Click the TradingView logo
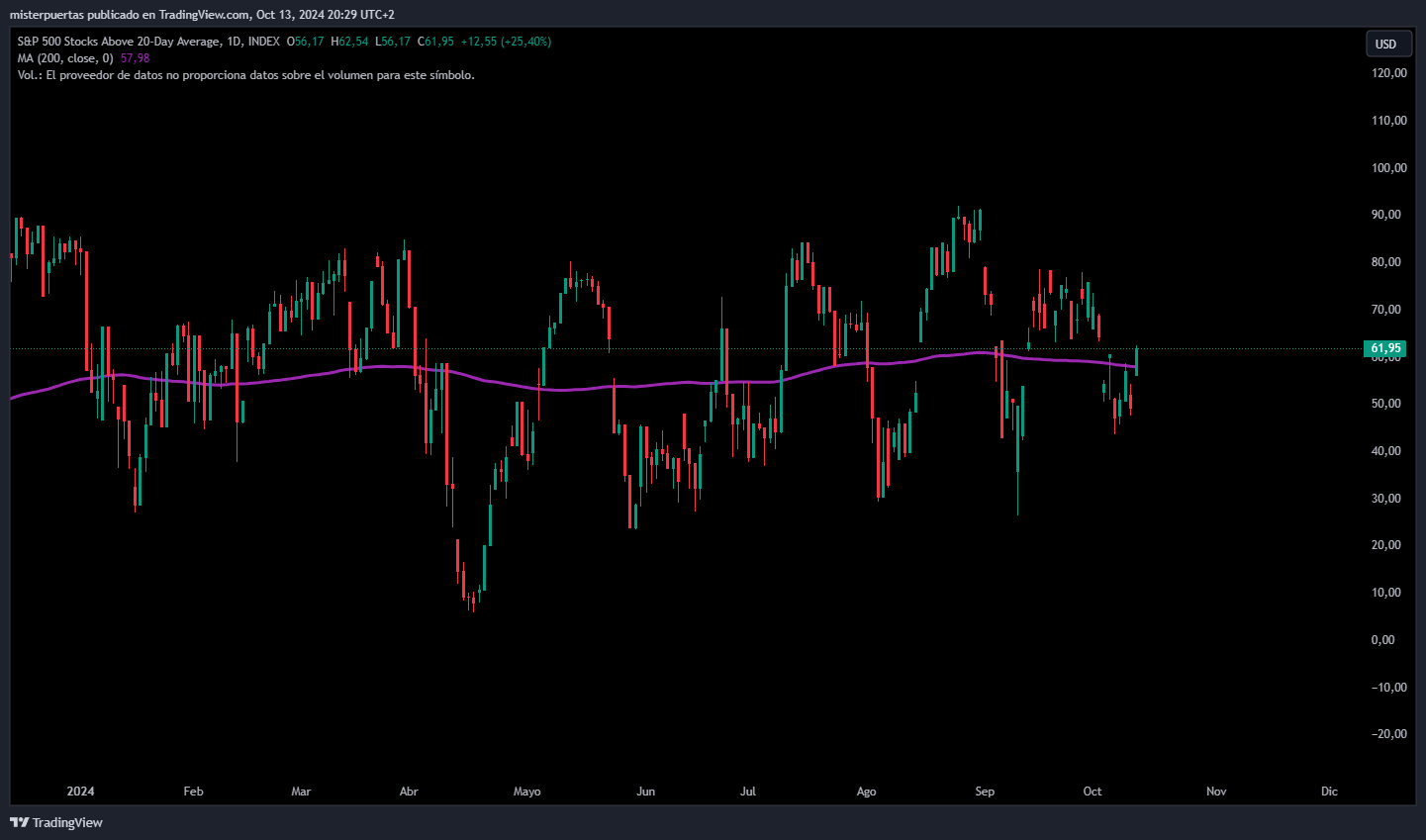The height and width of the screenshot is (840, 1426). 56,822
